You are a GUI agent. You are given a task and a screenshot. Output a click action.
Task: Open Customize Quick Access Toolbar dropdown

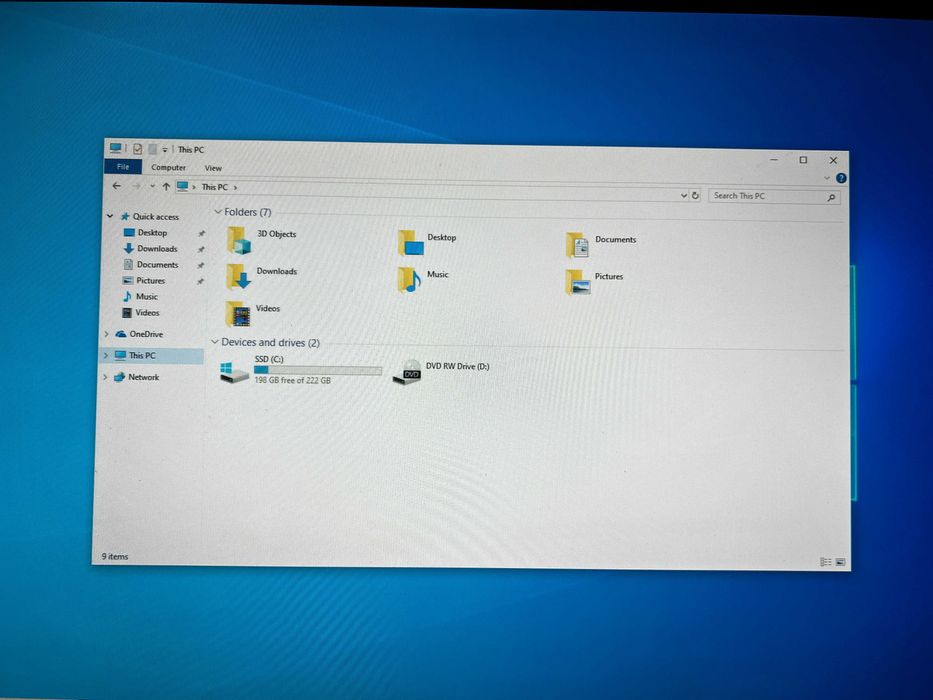165,149
